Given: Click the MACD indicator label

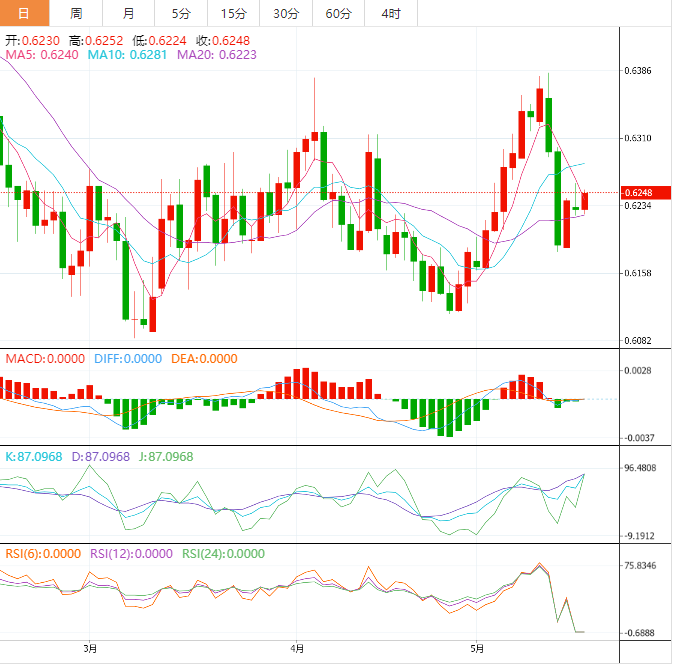Looking at the screenshot, I should click(45, 359).
